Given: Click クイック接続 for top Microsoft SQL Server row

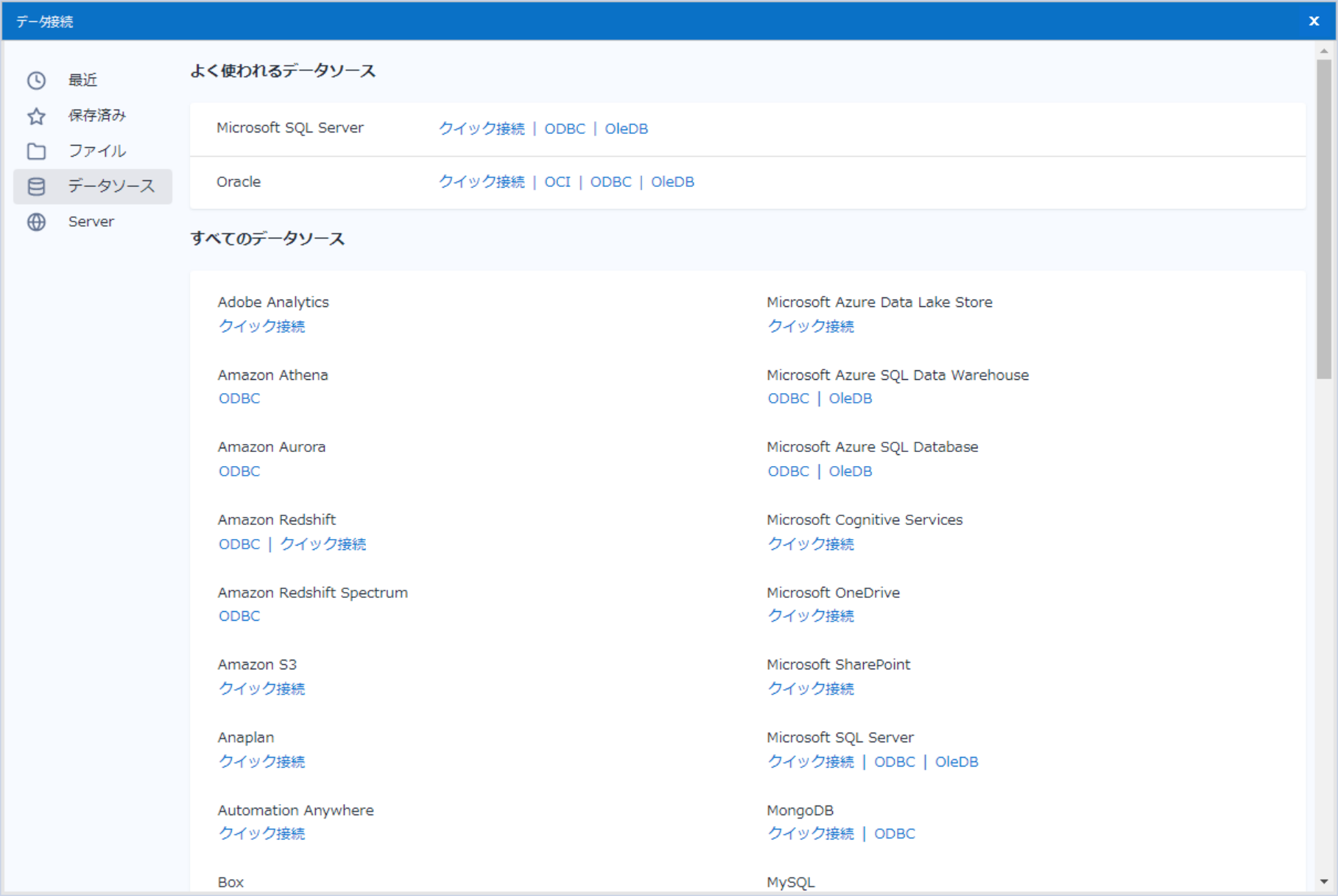Looking at the screenshot, I should (482, 129).
